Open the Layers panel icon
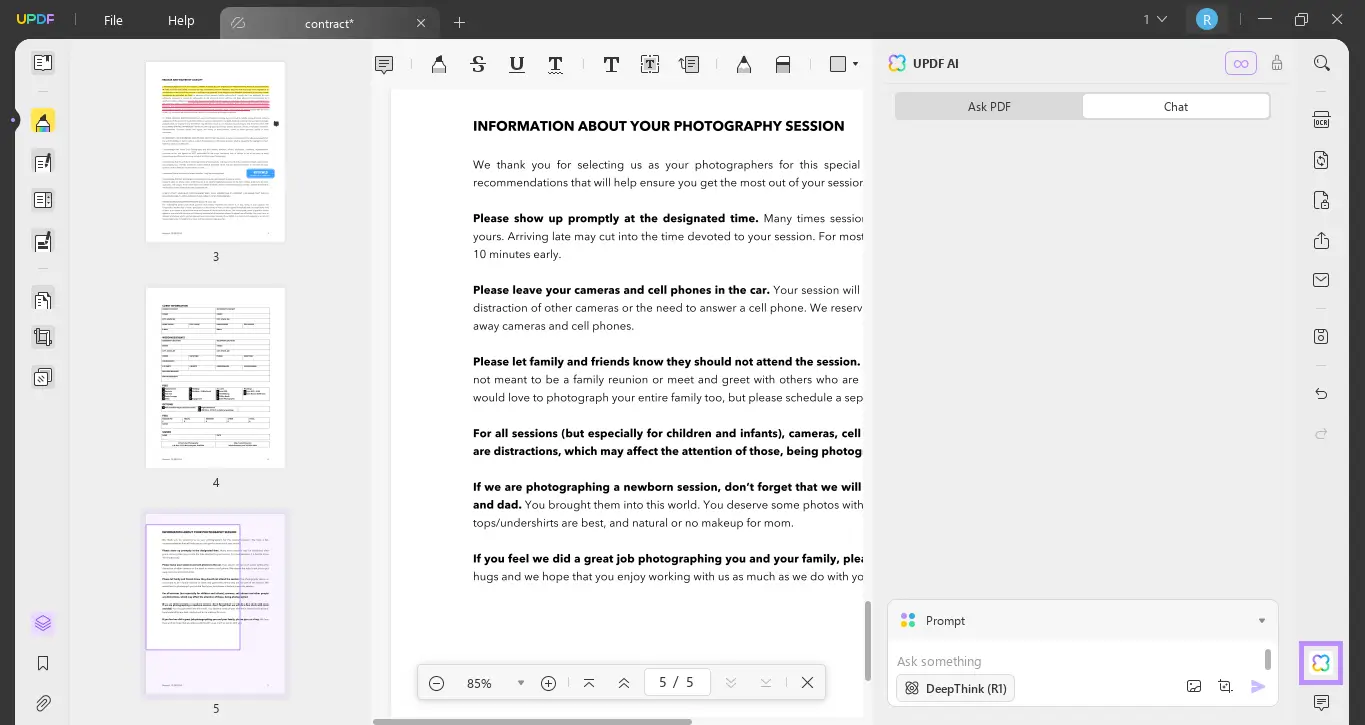 (43, 623)
